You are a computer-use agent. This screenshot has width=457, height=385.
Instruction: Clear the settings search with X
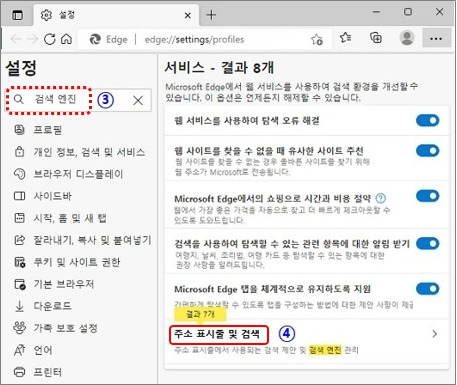coord(138,100)
